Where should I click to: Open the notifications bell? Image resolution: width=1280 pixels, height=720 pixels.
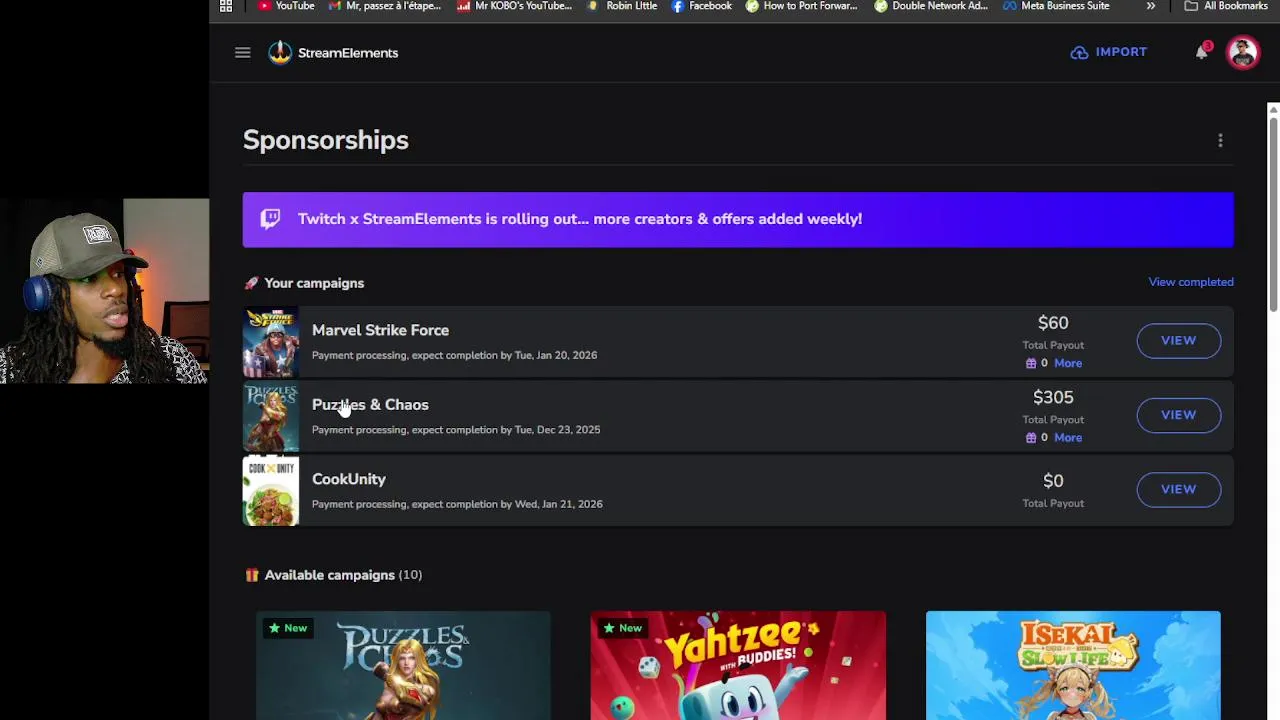click(x=1201, y=52)
